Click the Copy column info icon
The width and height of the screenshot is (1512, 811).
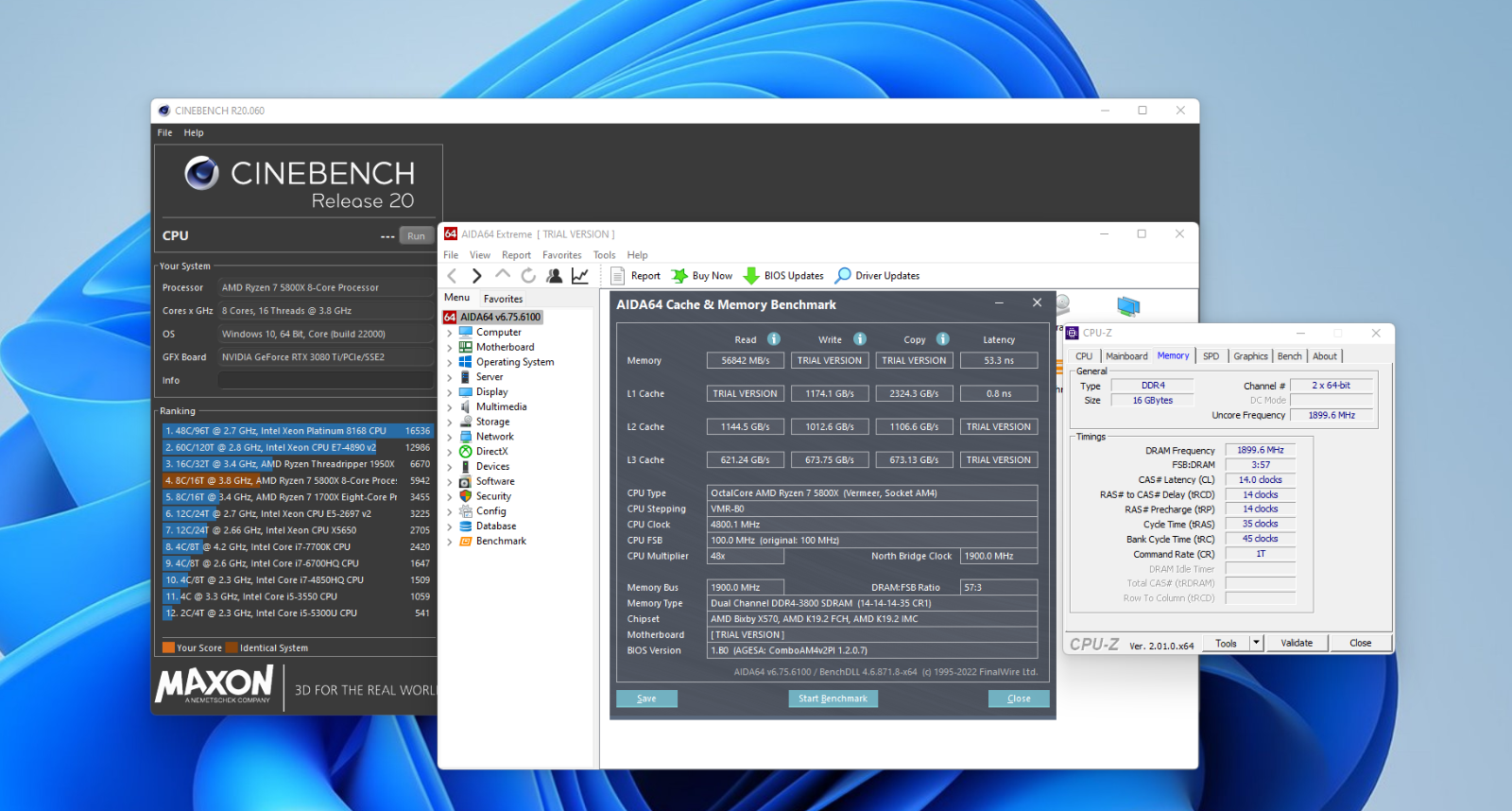click(x=943, y=339)
